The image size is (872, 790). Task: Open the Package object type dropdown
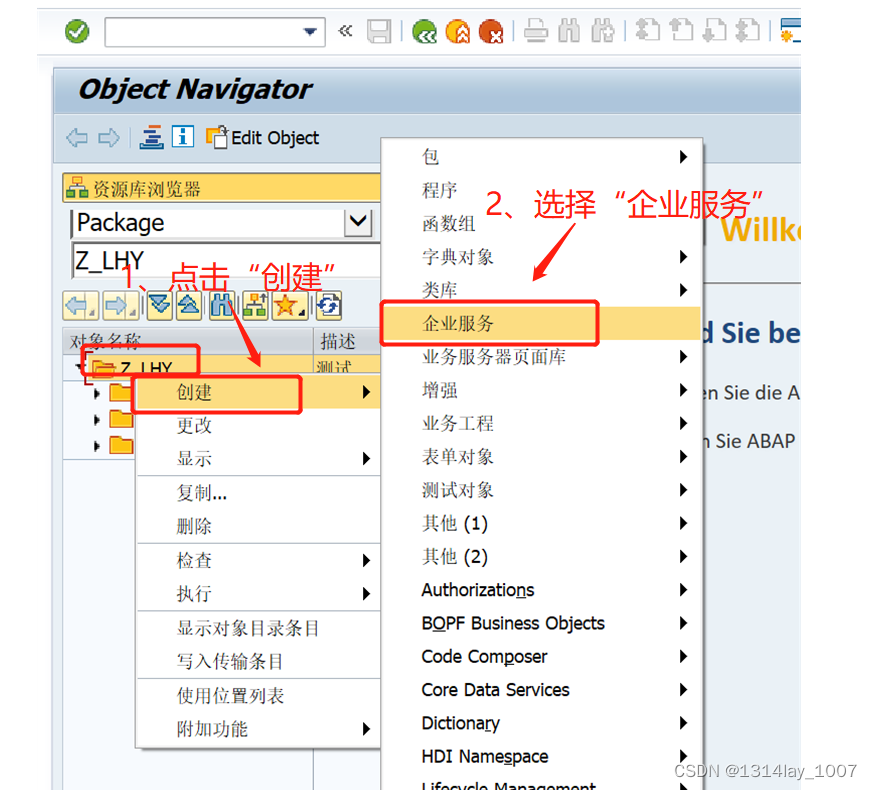[x=358, y=222]
